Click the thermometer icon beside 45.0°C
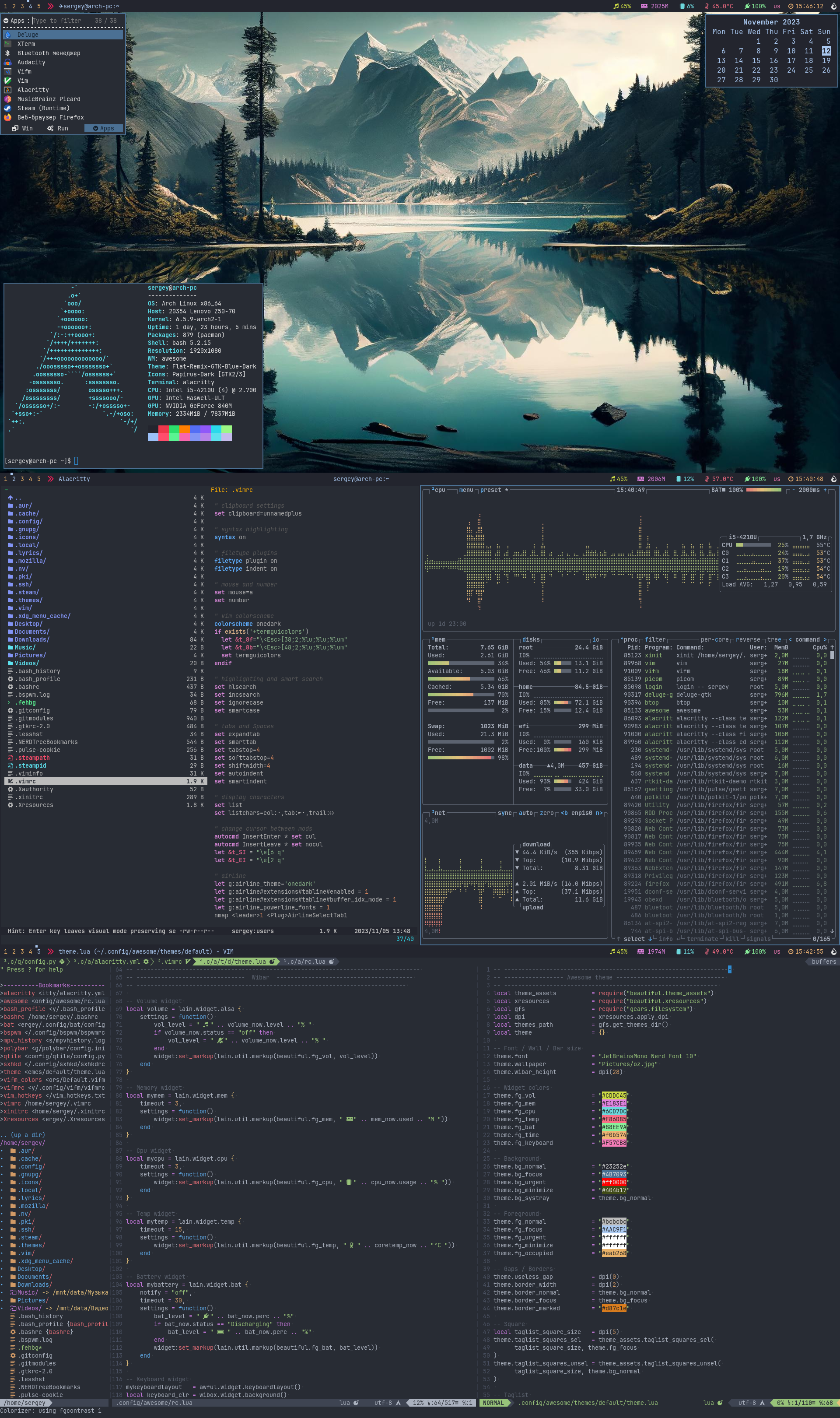840x1418 pixels. 707,6
